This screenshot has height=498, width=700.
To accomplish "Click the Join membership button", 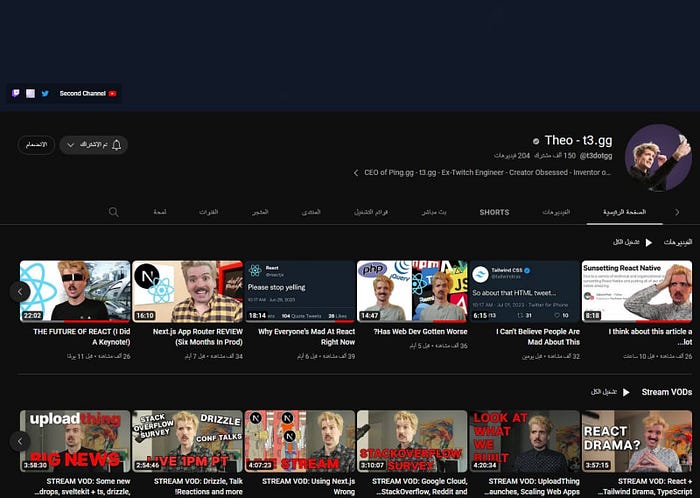I will [36, 145].
